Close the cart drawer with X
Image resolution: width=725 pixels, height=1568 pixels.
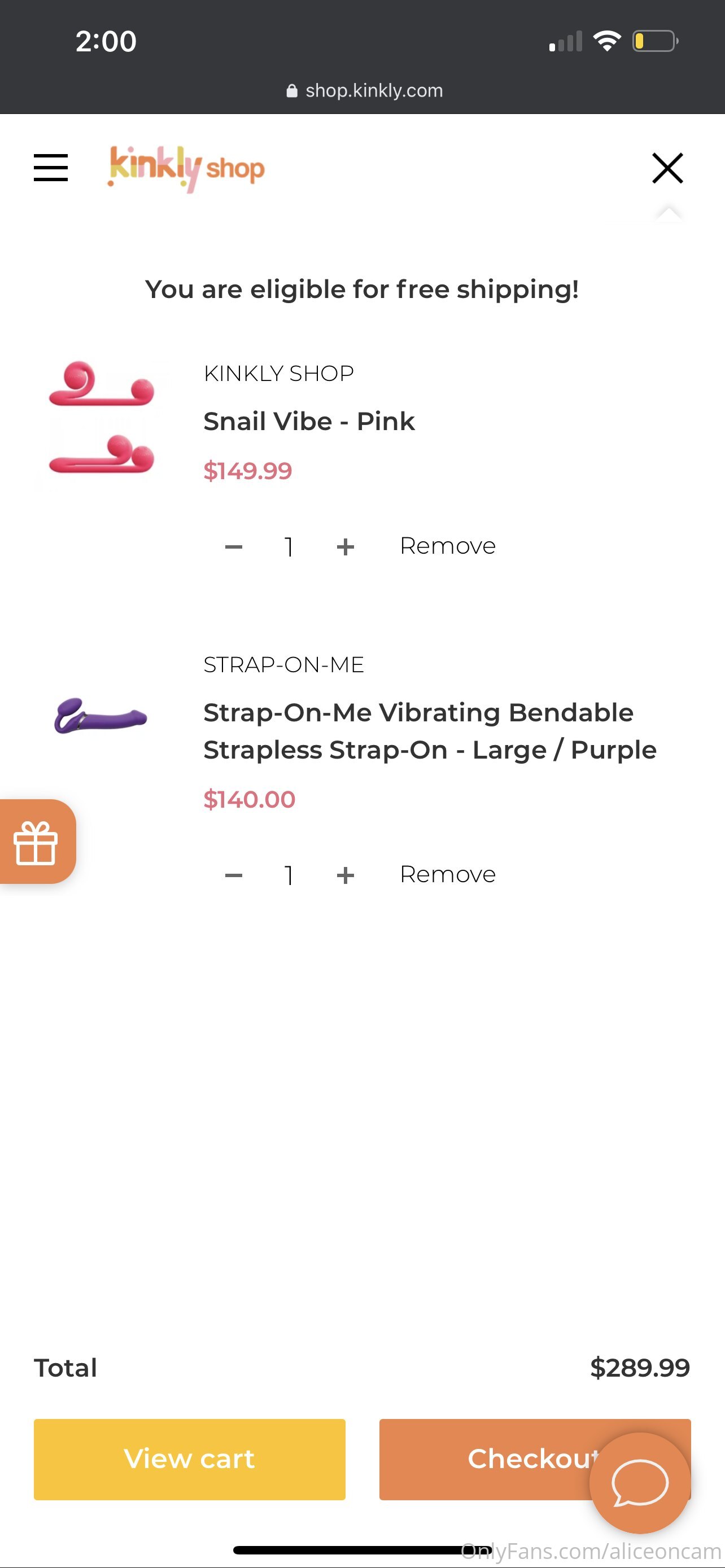(667, 168)
